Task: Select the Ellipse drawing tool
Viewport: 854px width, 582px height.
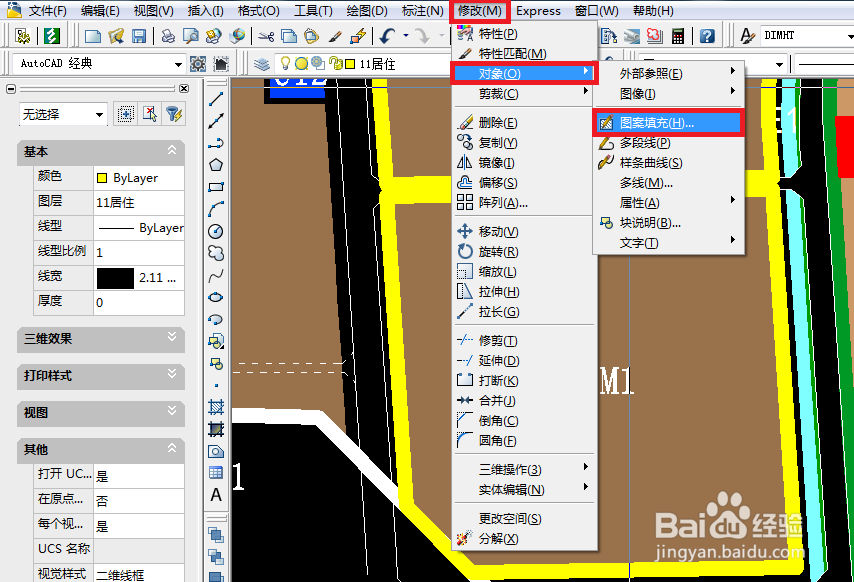Action: (x=216, y=297)
